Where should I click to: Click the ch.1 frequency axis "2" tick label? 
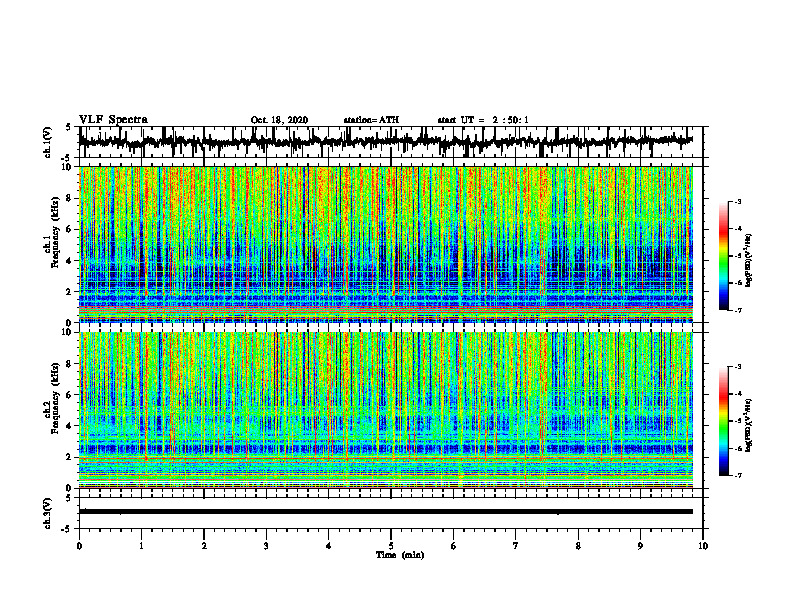point(70,291)
